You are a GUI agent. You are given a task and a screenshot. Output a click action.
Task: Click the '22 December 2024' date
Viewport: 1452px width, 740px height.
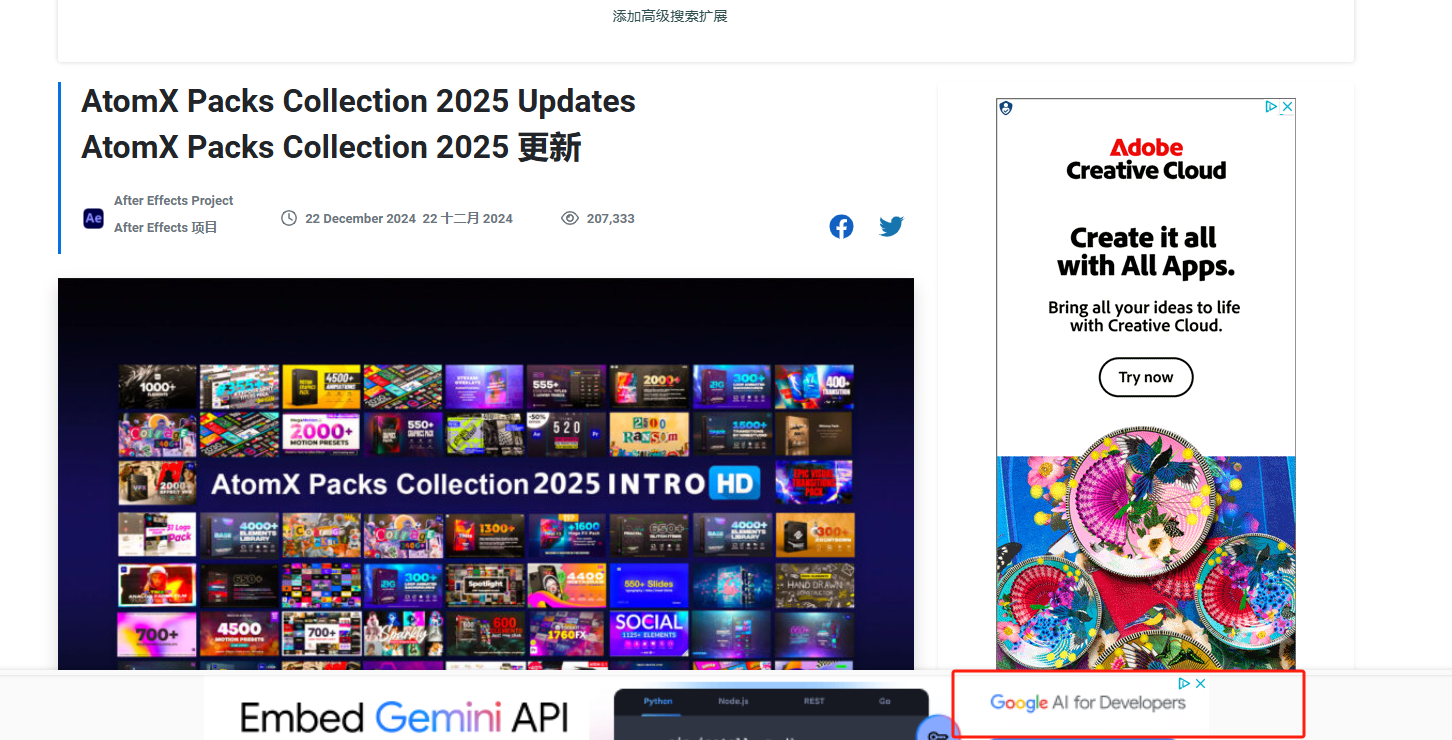360,219
